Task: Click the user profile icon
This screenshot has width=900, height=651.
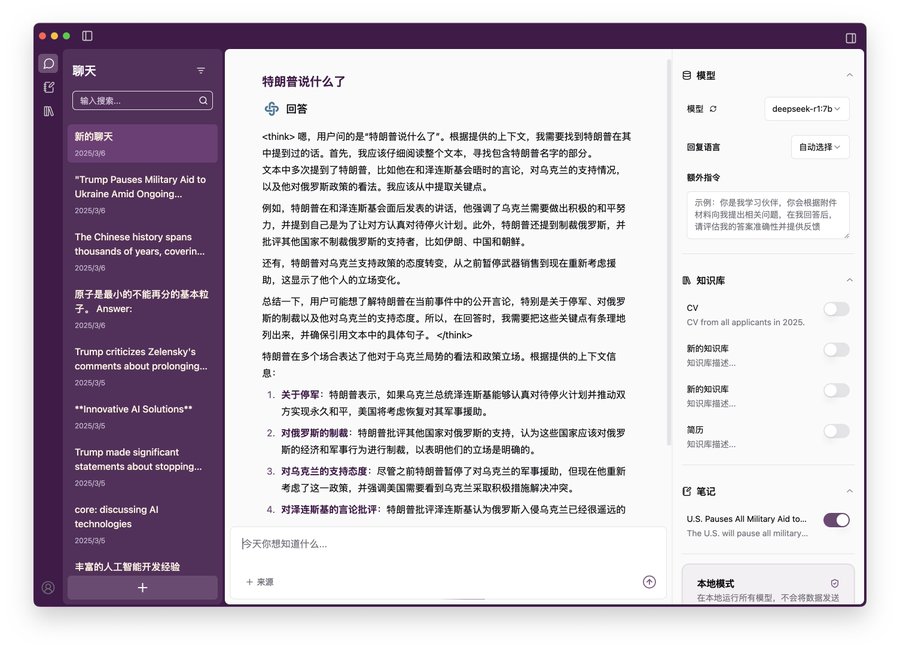Action: [48, 588]
